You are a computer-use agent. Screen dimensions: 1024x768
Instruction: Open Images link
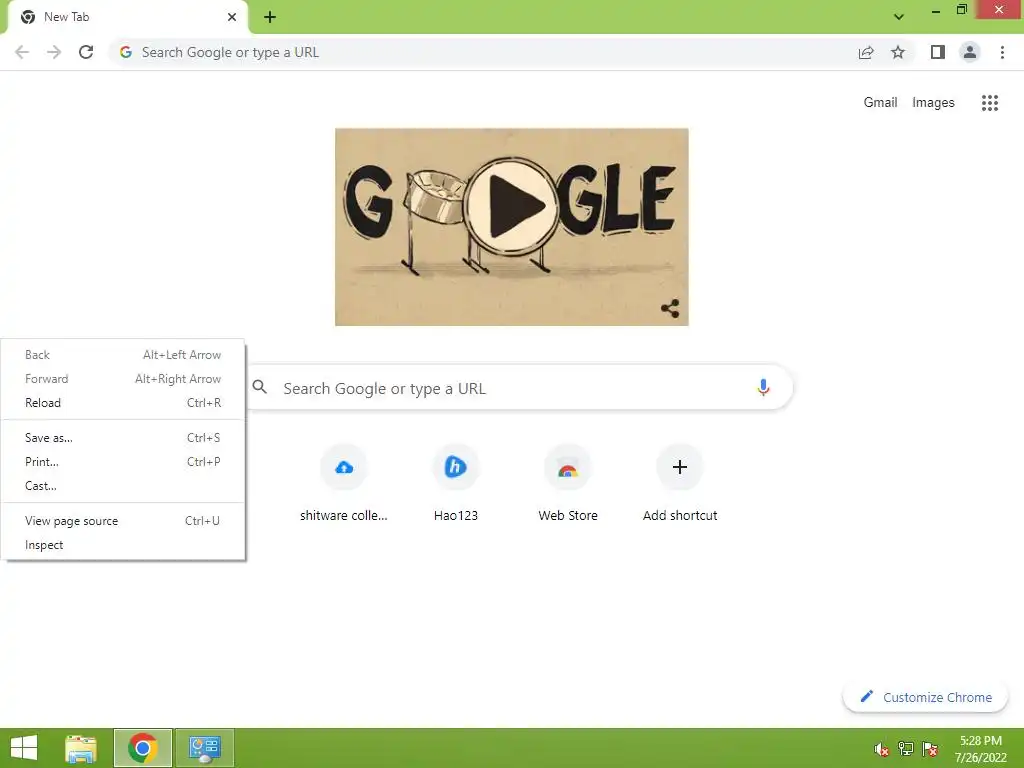click(933, 103)
